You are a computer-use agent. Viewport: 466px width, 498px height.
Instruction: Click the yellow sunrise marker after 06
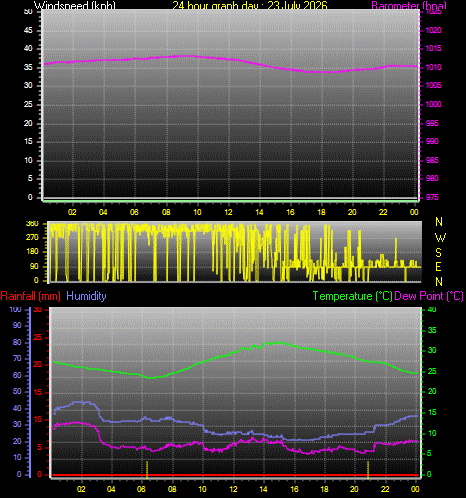(147, 469)
